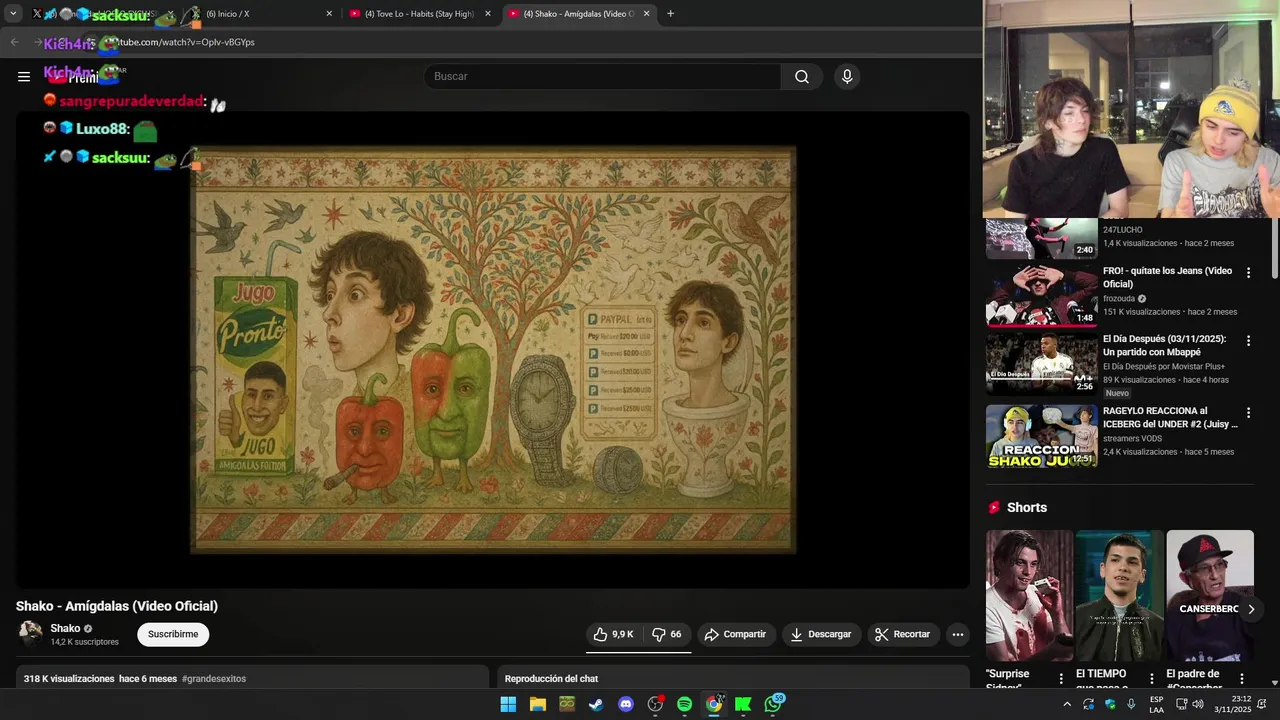Switch ESP LAA keyboard language indicator
Screen dimensions: 1280x720
pos(1156,704)
